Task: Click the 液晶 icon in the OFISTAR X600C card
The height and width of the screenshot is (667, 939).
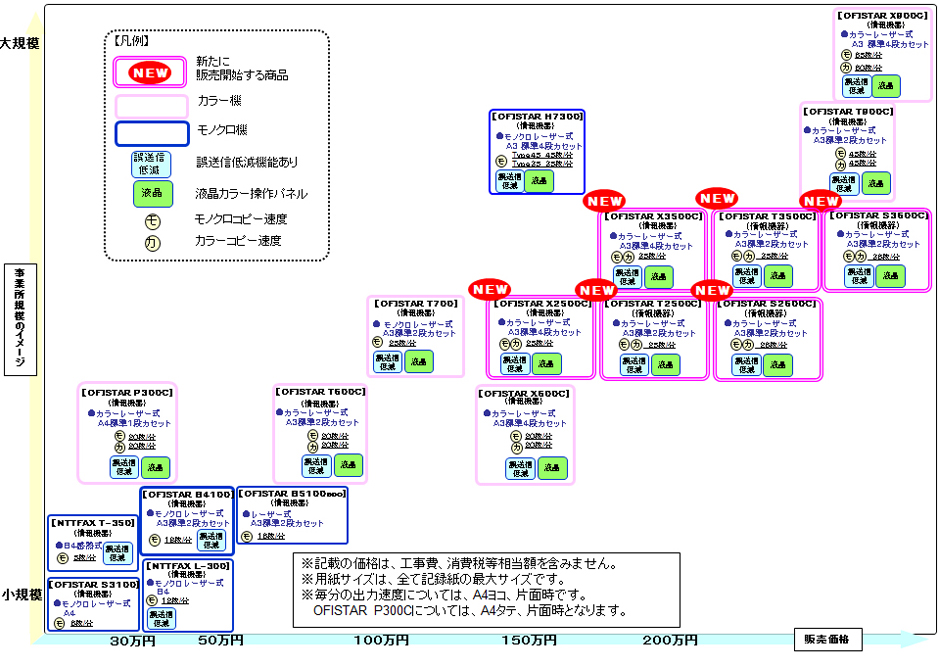Action: point(552,468)
